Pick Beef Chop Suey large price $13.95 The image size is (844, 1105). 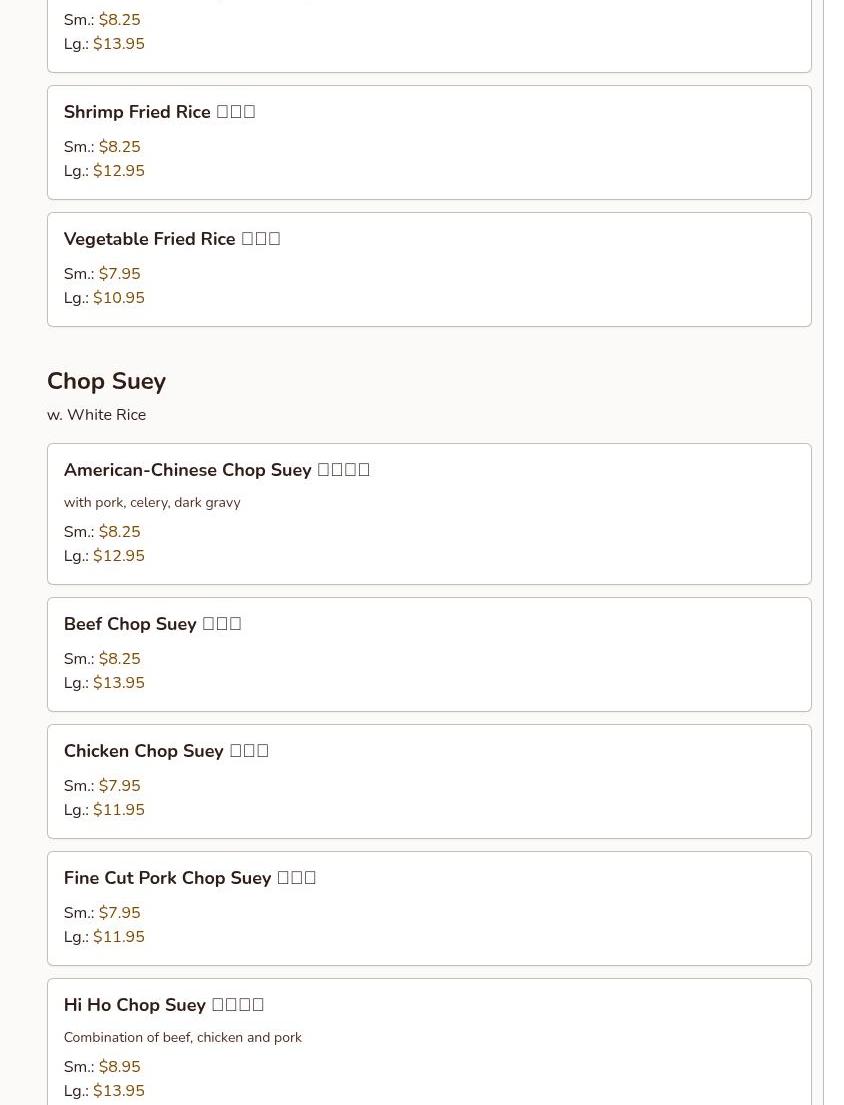tap(118, 683)
